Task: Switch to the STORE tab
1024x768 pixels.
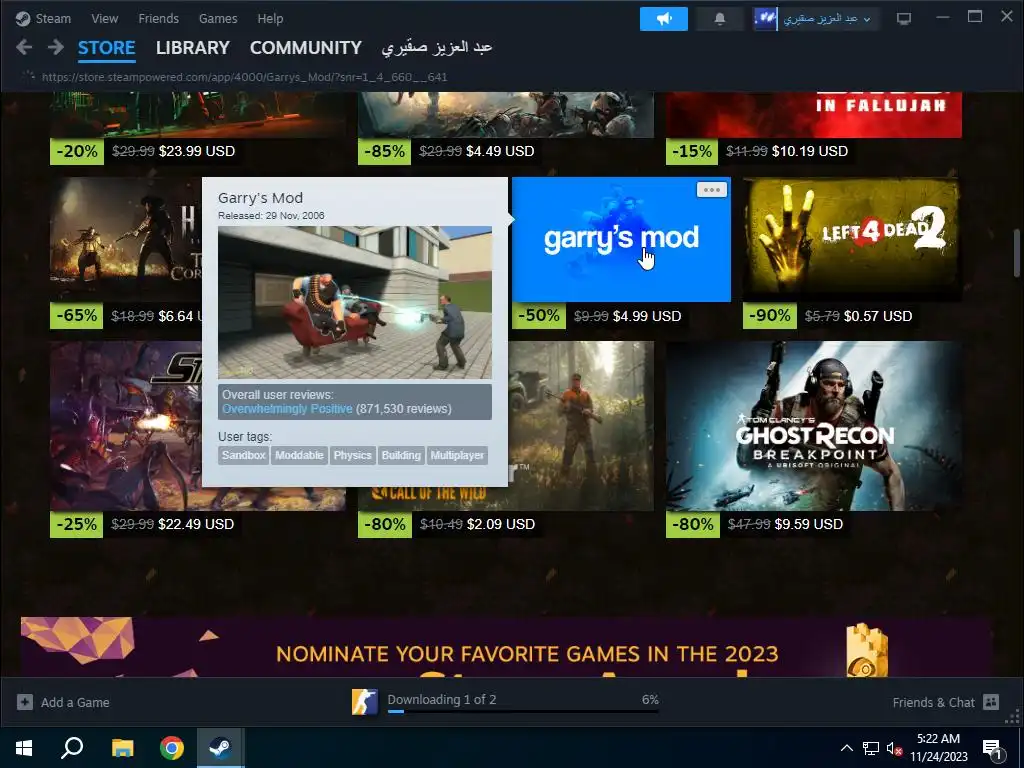Action: [106, 48]
